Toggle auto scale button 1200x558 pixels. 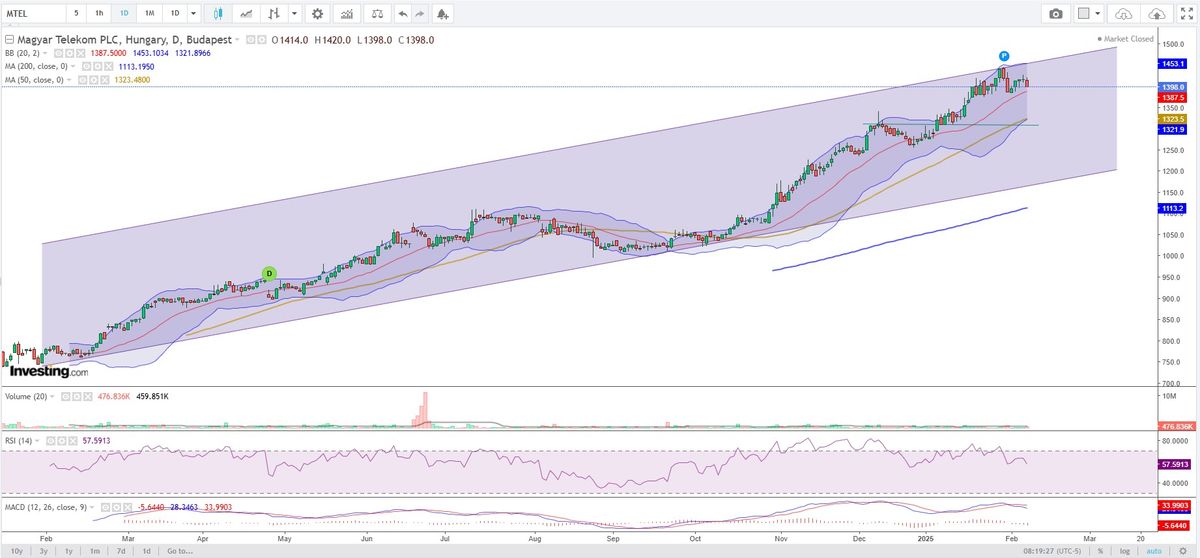(1153, 551)
